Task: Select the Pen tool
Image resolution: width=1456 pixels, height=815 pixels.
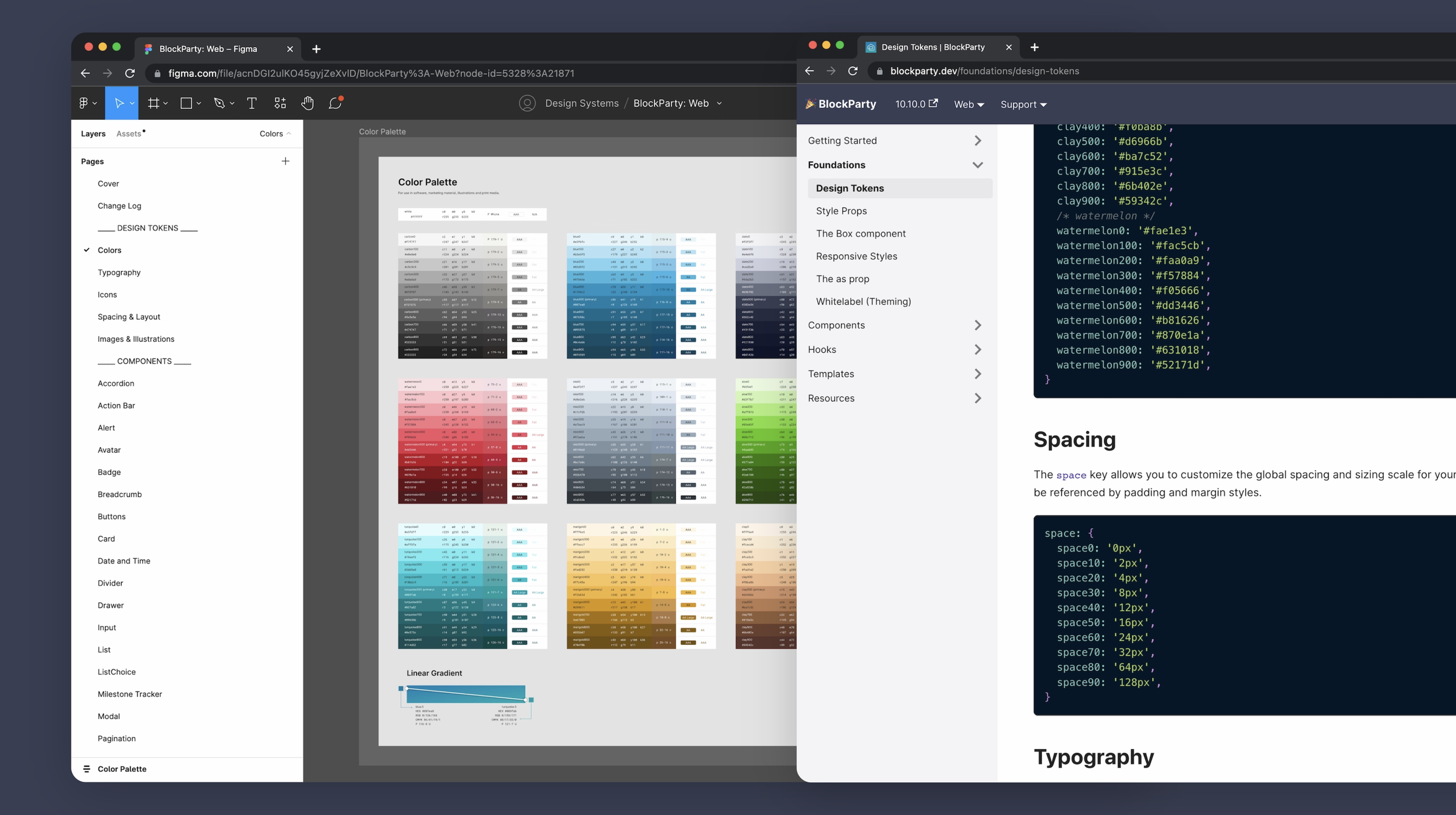Action: [x=219, y=103]
